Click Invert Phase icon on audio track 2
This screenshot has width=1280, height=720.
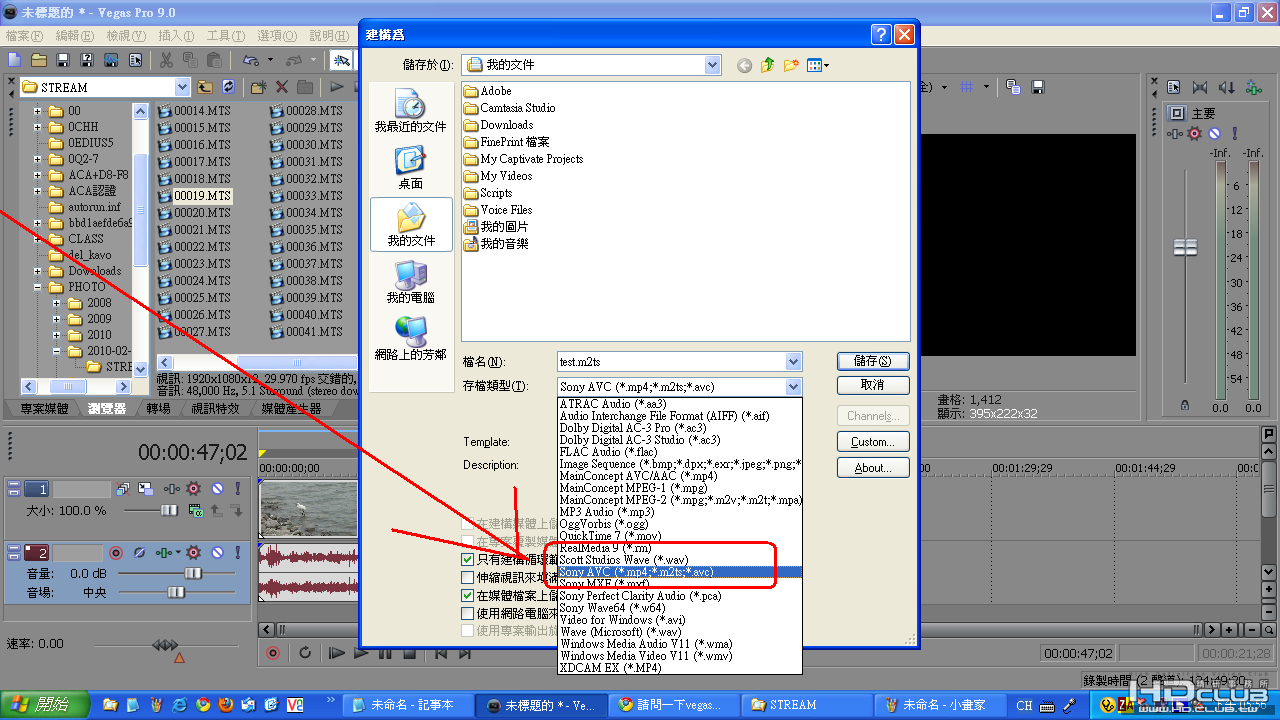(141, 552)
